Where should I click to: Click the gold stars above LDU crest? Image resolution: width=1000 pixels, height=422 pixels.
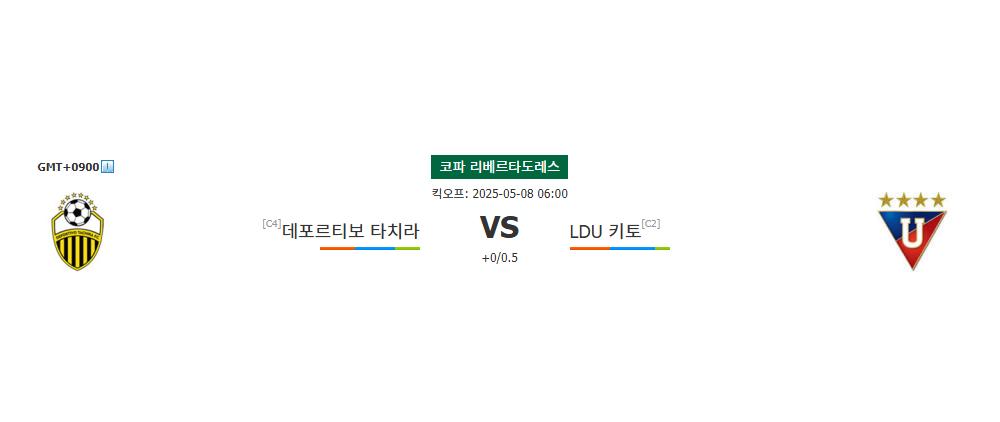(912, 200)
